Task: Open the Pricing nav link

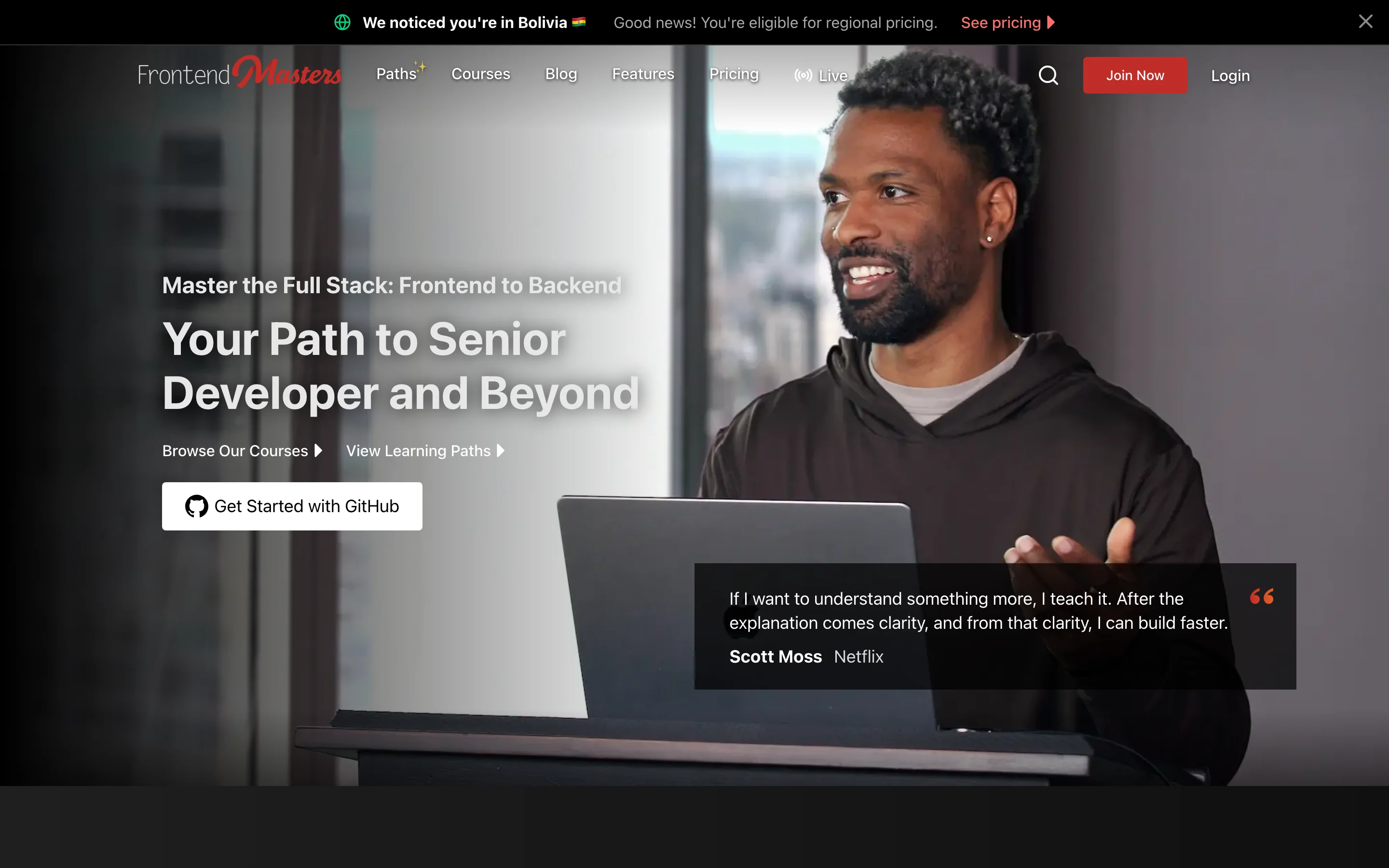Action: (x=734, y=74)
